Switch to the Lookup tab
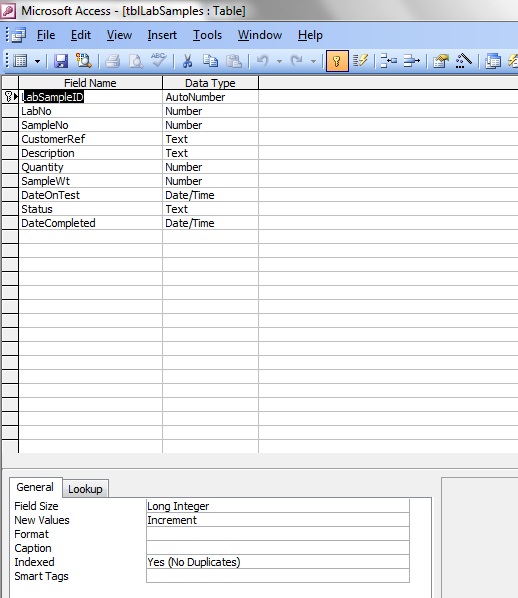This screenshot has width=518, height=598. [x=85, y=489]
